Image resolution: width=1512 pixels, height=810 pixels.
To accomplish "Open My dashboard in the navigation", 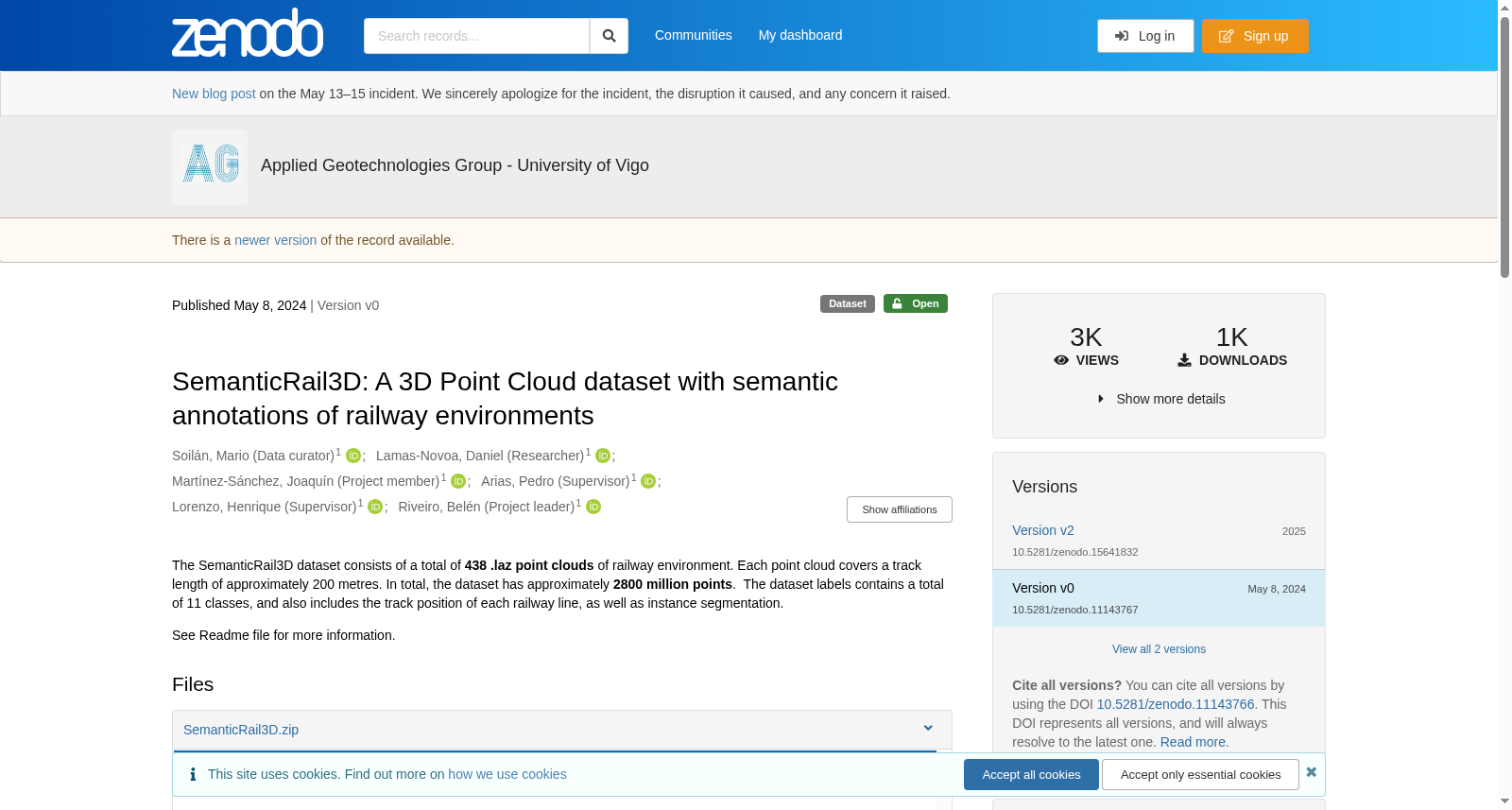I will [800, 35].
